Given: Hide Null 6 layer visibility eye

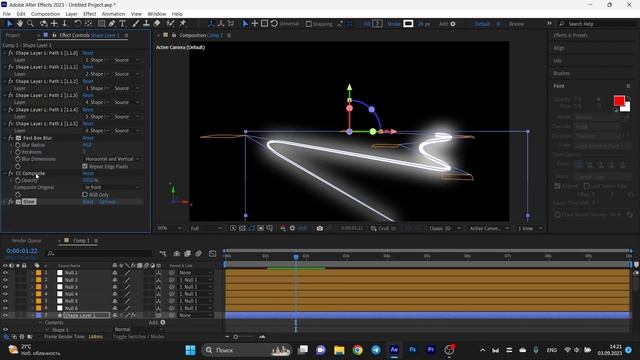Looking at the screenshot, I should coord(5,308).
